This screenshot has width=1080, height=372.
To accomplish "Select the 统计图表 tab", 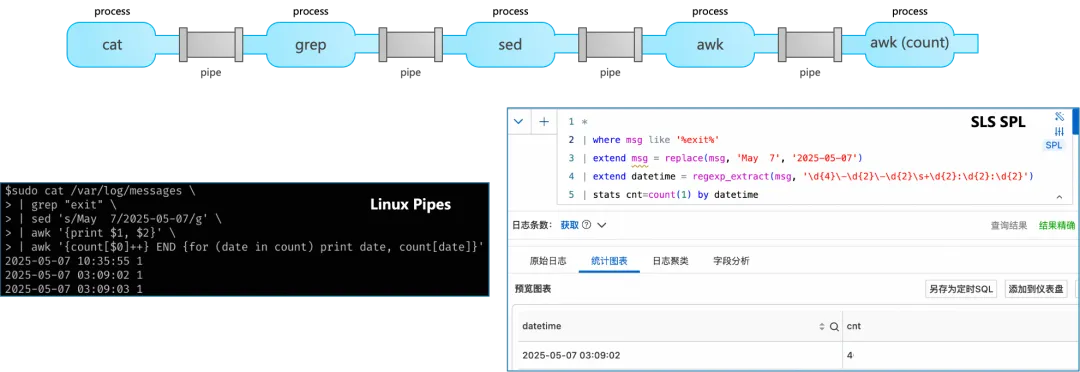I will (x=609, y=261).
